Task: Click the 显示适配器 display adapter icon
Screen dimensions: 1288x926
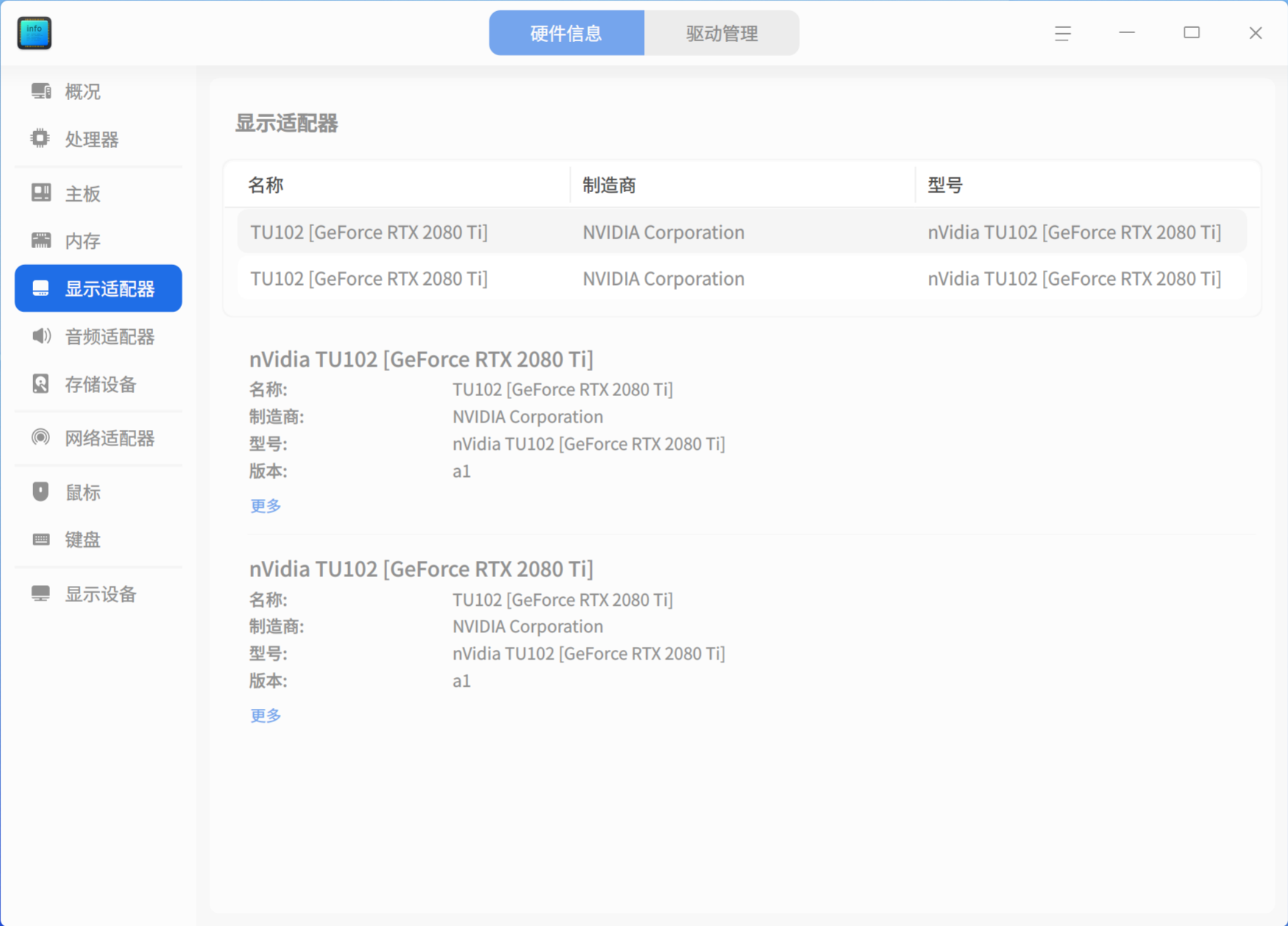Action: 41,289
